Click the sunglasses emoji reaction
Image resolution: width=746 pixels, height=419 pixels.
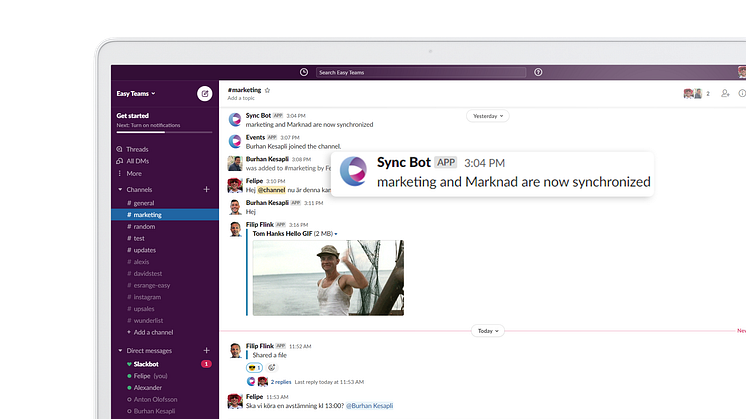(x=255, y=368)
